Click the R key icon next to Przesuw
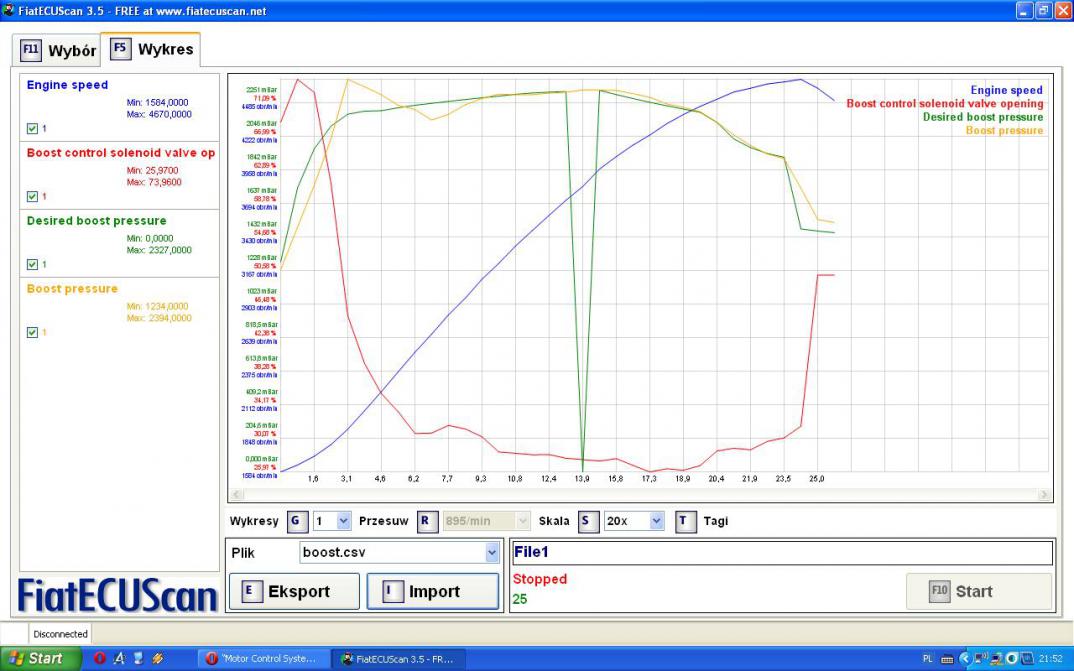The width and height of the screenshot is (1074, 671). coord(427,521)
